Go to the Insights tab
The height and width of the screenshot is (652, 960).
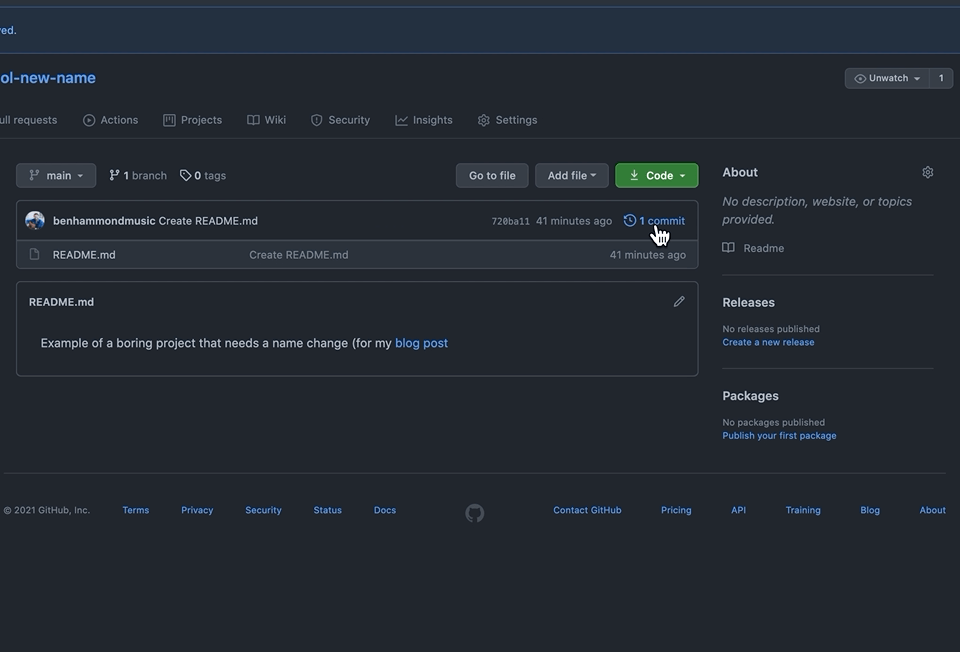click(x=424, y=120)
